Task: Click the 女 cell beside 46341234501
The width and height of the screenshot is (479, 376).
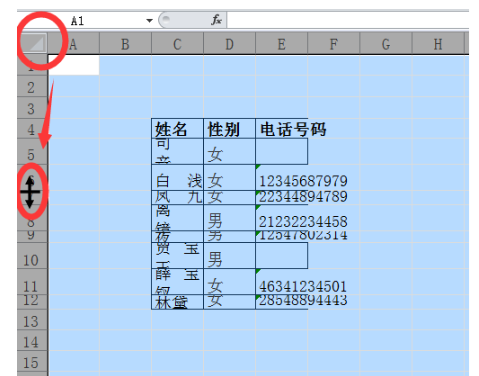Action: pyautogui.click(x=229, y=282)
